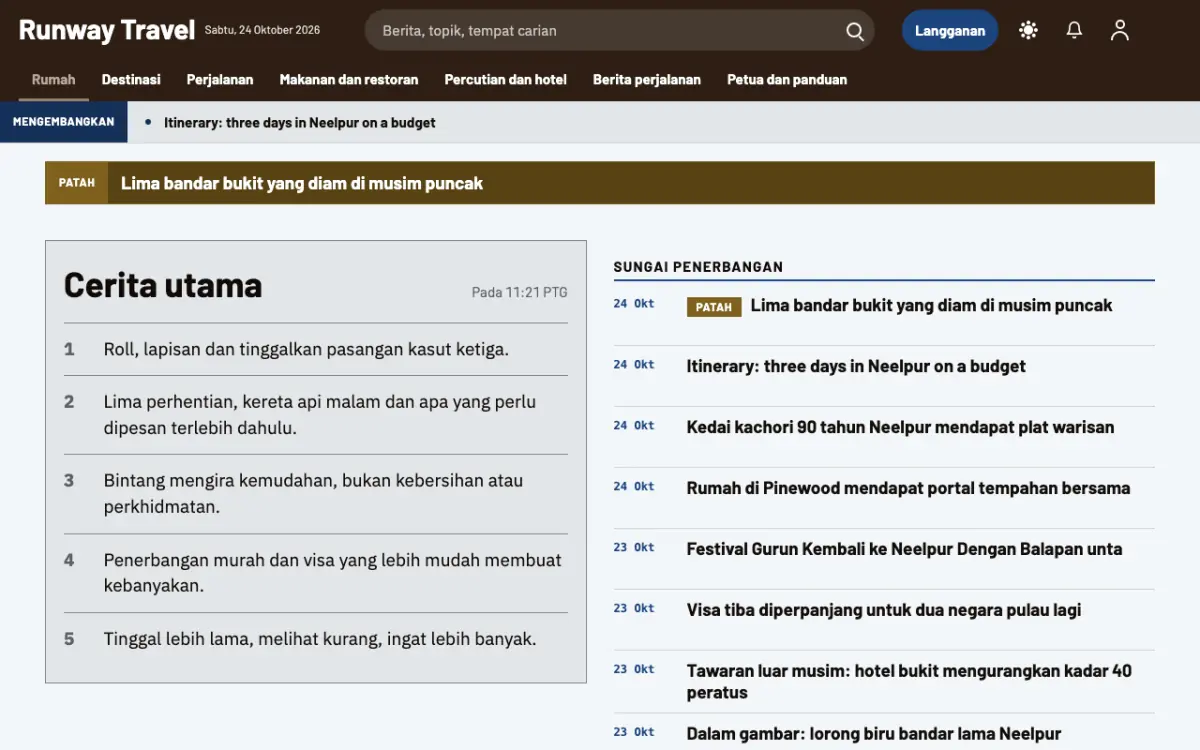1200x750 pixels.
Task: Select the Rumah navigation tab
Action: [x=53, y=80]
